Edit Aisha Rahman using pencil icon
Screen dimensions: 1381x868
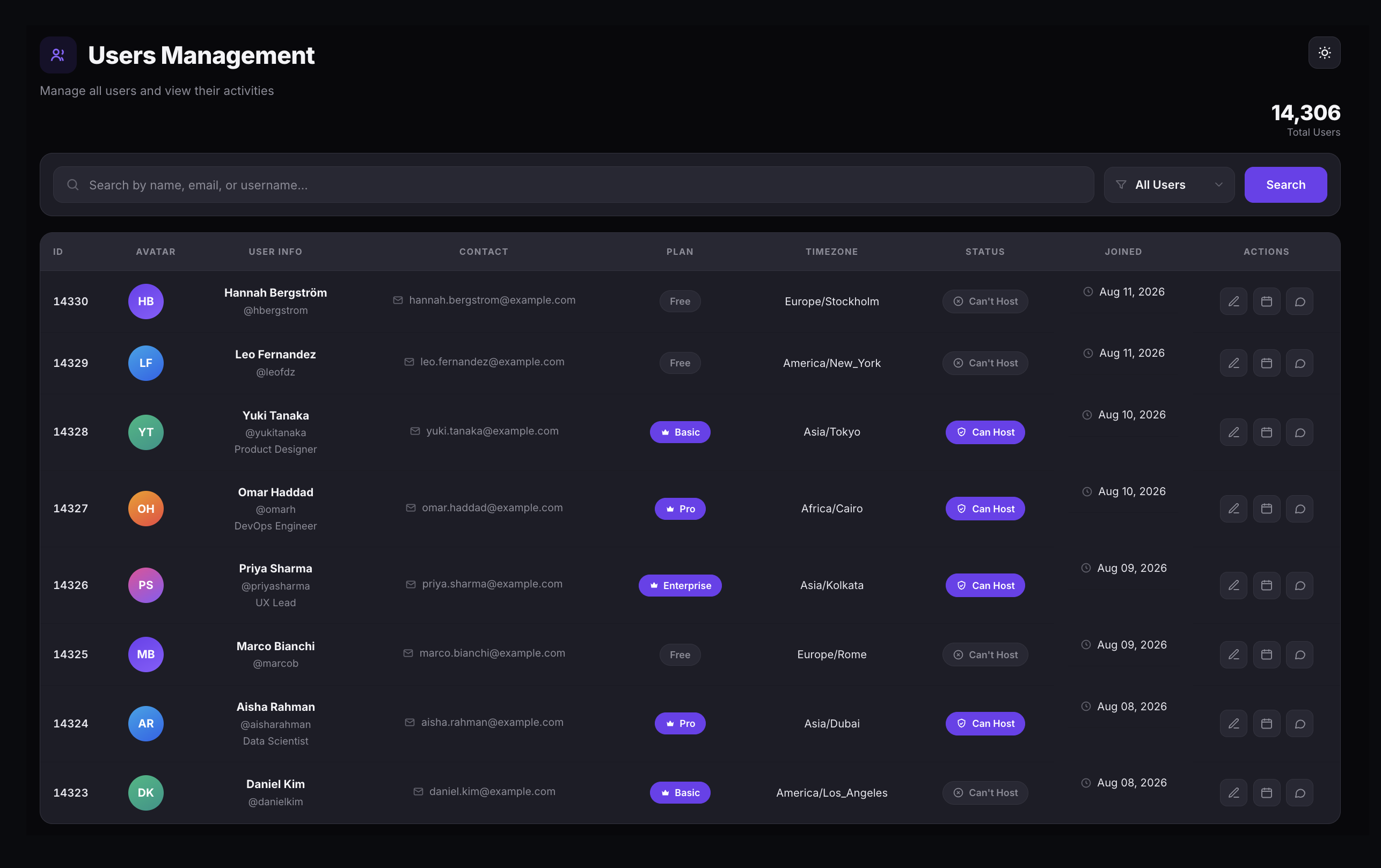coord(1233,724)
